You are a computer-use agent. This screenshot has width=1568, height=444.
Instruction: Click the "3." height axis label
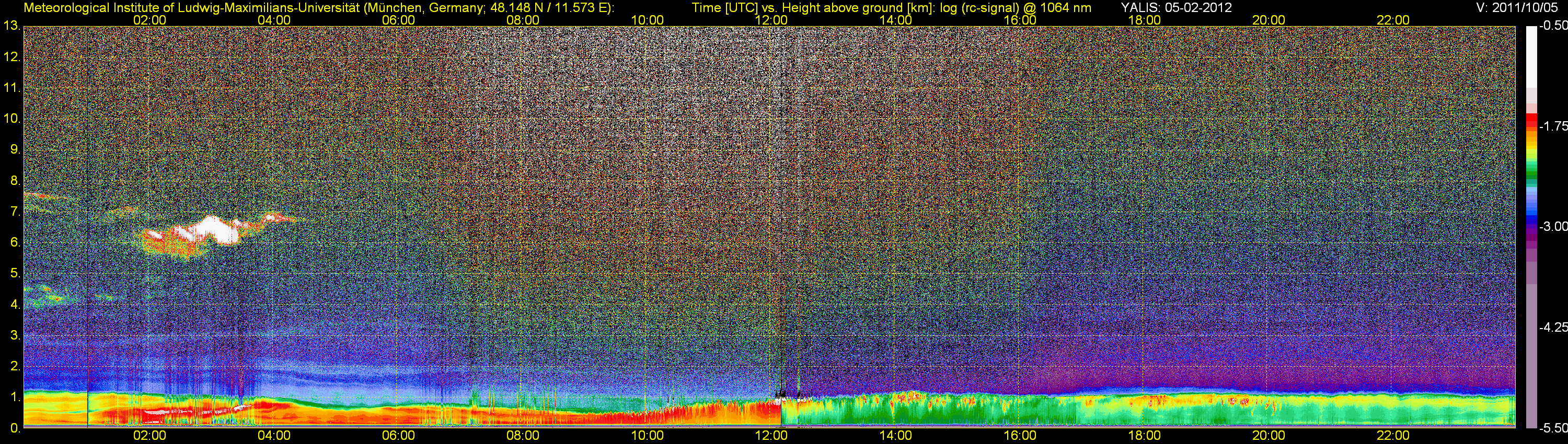(15, 335)
